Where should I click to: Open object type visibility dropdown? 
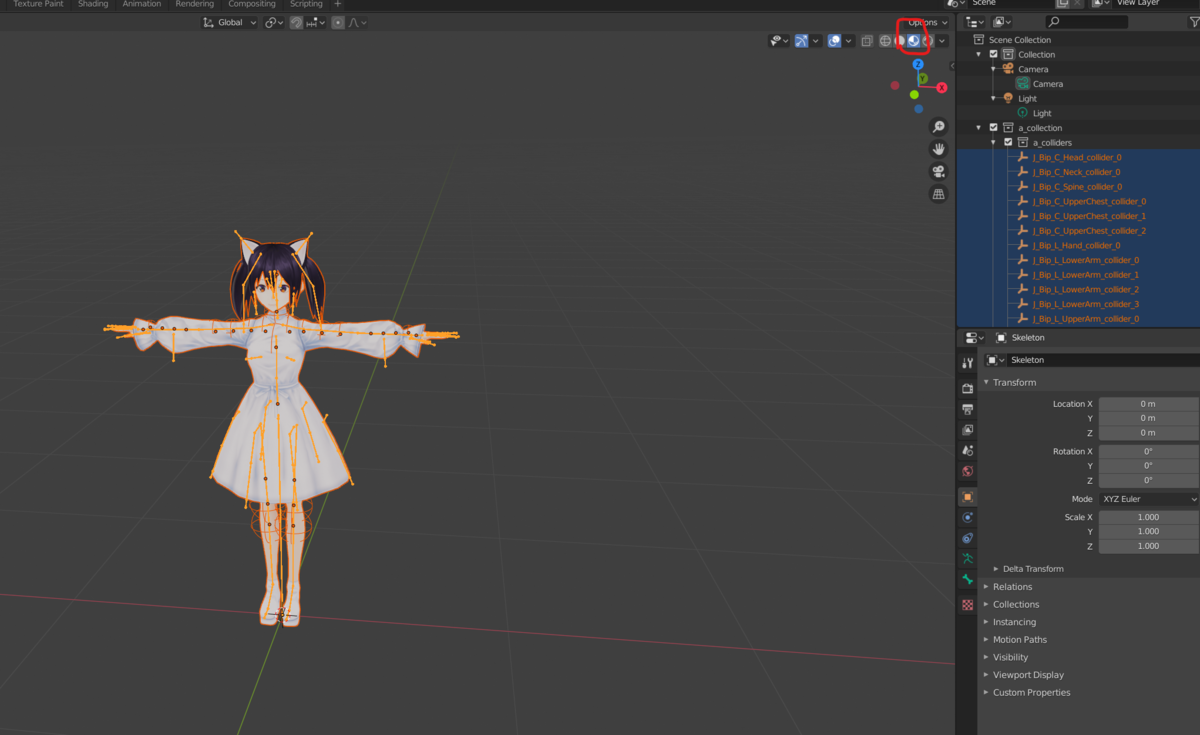(x=778, y=41)
